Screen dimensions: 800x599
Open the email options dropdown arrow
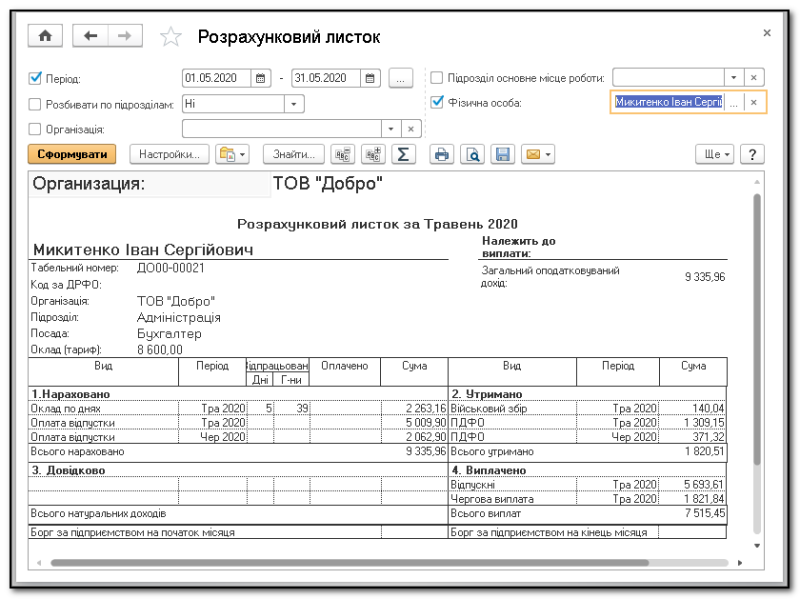pyautogui.click(x=548, y=154)
